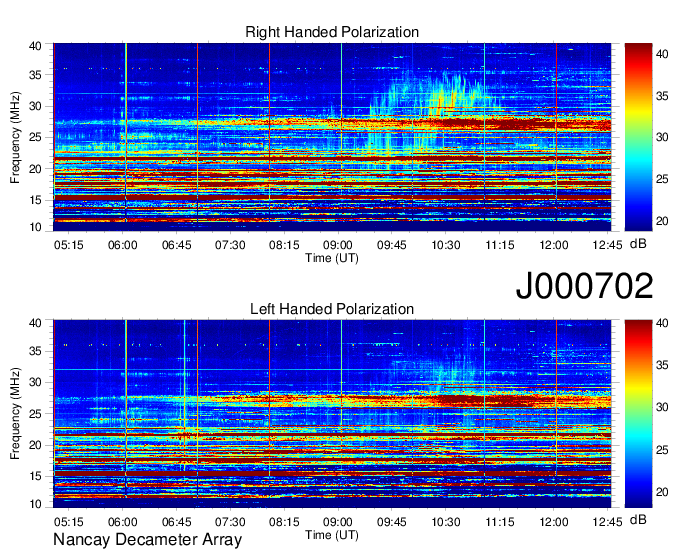The width and height of the screenshot is (680, 552).
Task: Click the 'Time (UT)' label under top plot
Action: pyautogui.click(x=332, y=258)
